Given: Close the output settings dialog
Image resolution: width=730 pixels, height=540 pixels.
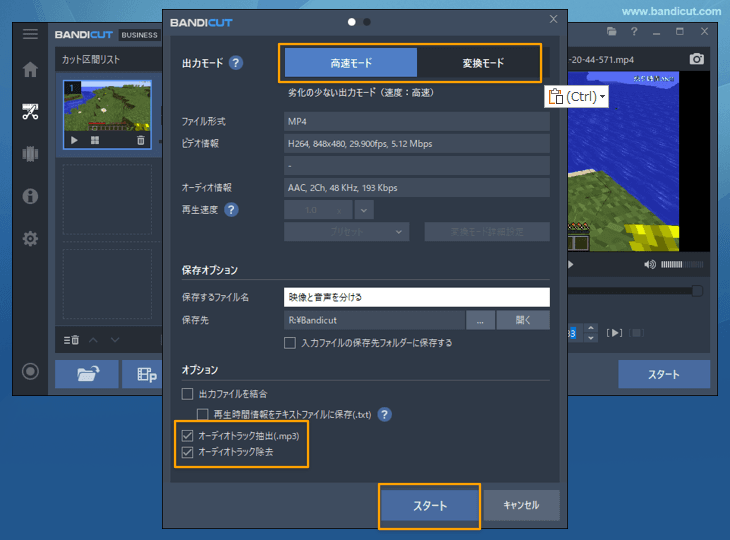Looking at the screenshot, I should [x=553, y=19].
